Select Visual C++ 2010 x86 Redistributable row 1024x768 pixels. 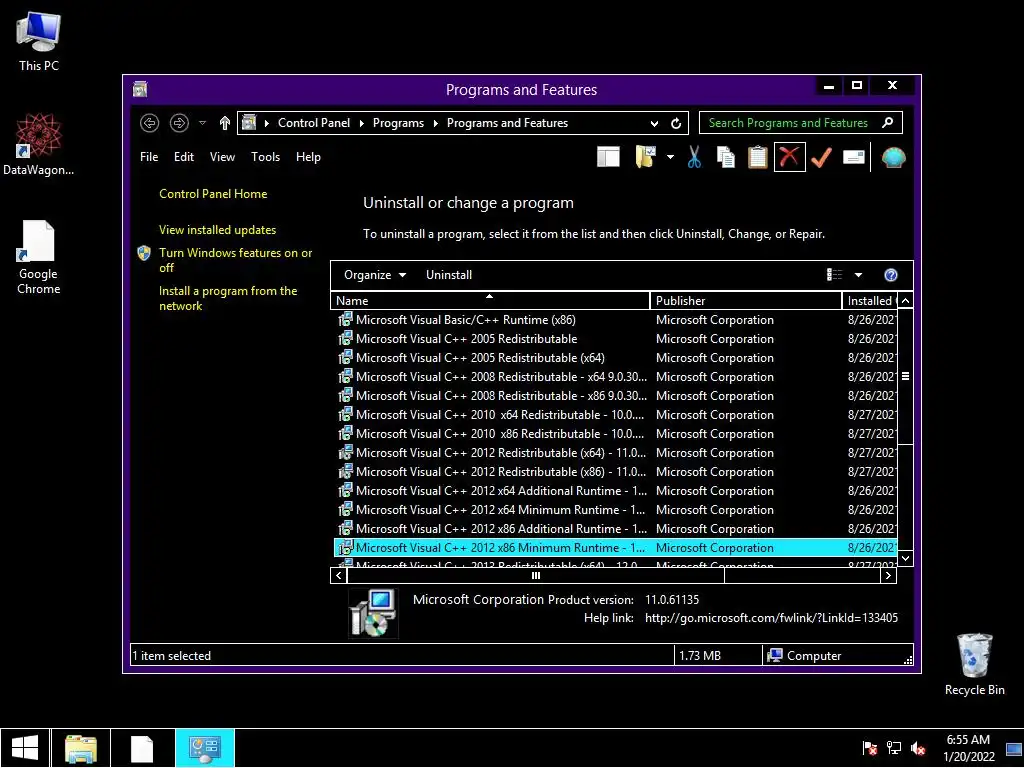(x=615, y=434)
